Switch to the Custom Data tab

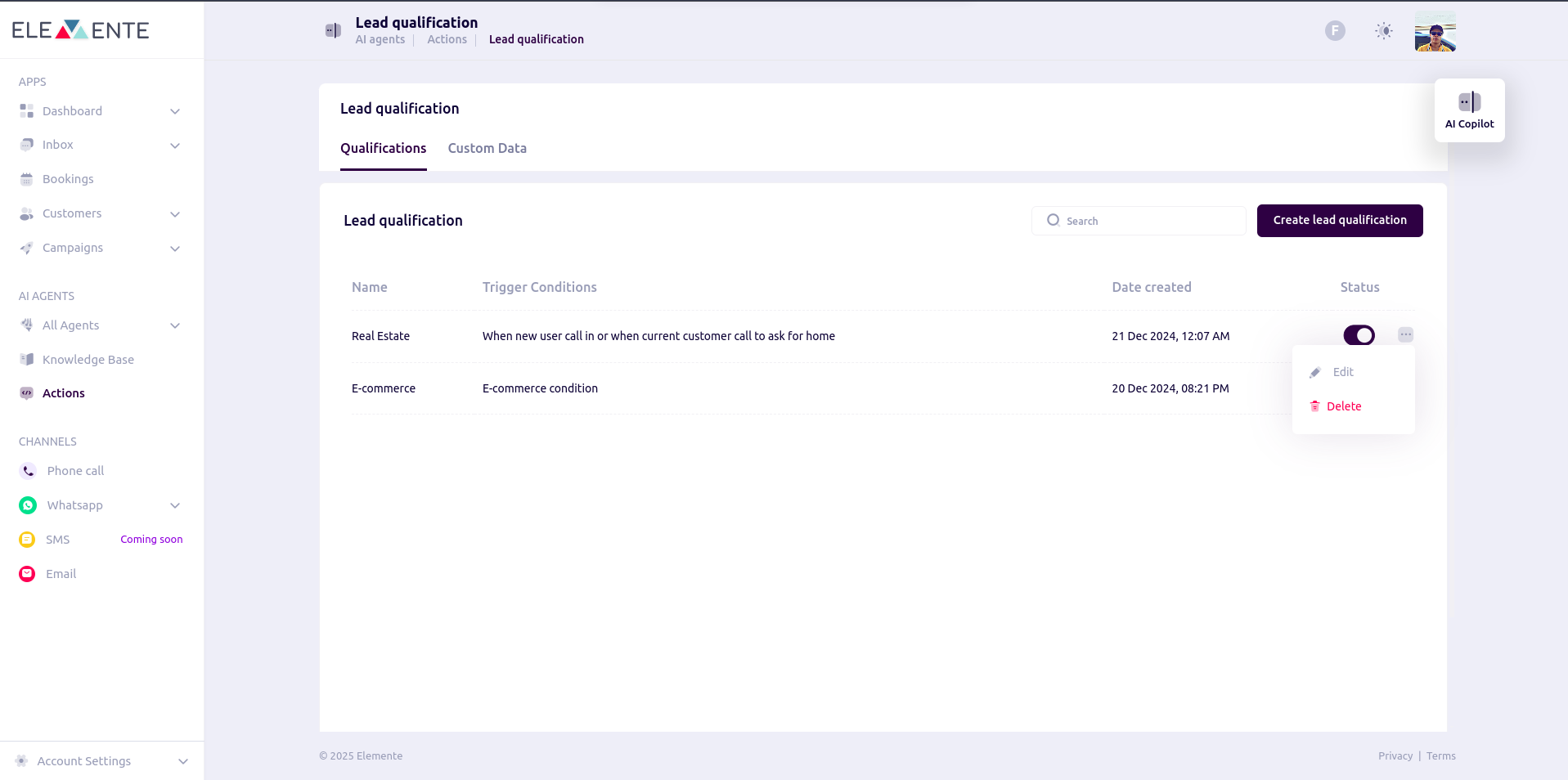pos(487,148)
